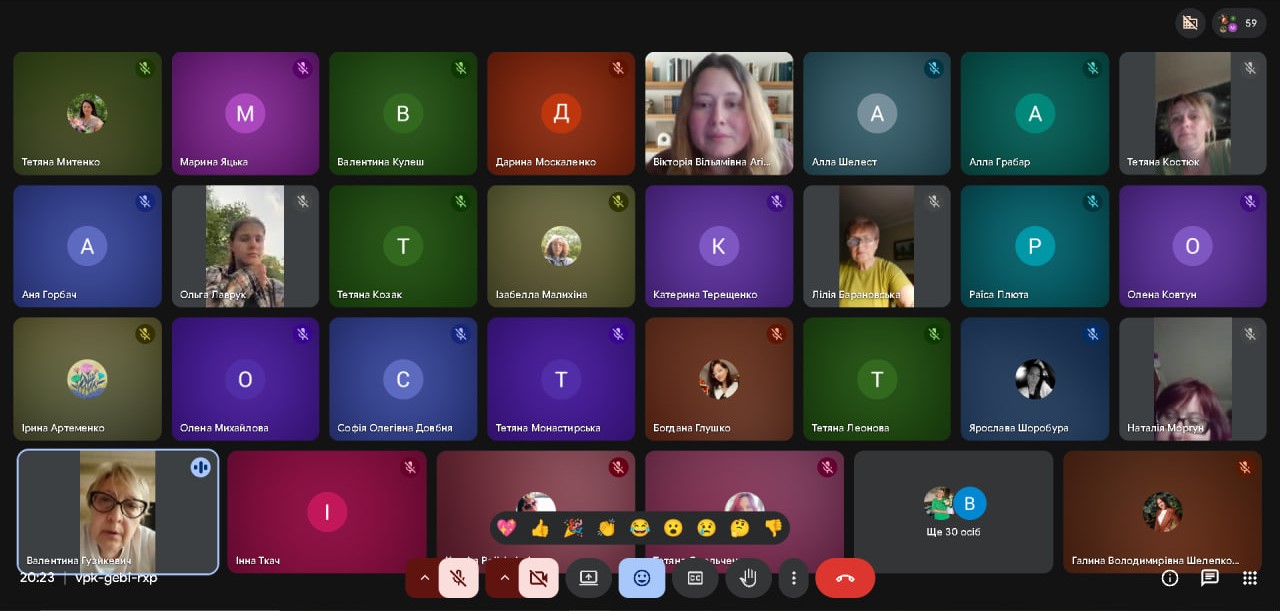Open the raise hand control
This screenshot has width=1280, height=611.
748,578
